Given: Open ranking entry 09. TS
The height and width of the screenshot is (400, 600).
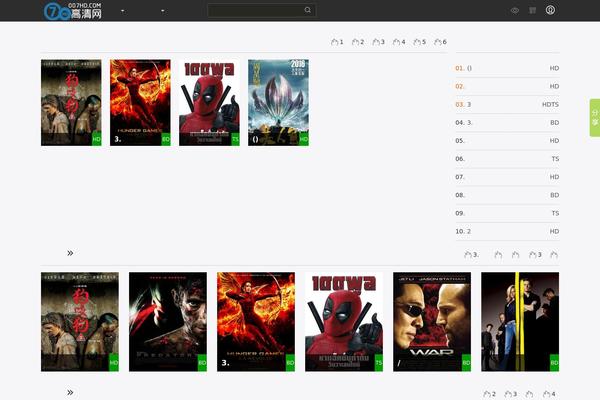Looking at the screenshot, I should [507, 213].
